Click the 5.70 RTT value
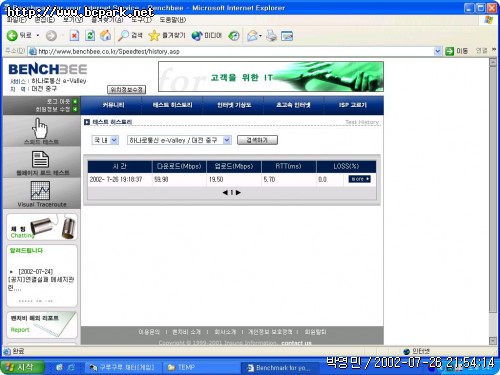Viewport: 500px width, 375px height. [269, 179]
